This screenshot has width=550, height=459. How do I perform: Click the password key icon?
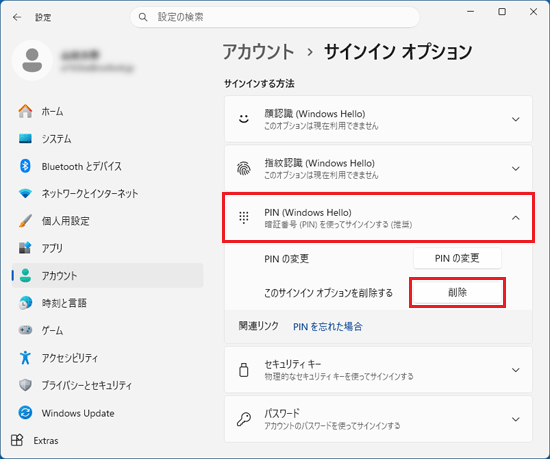pos(244,419)
